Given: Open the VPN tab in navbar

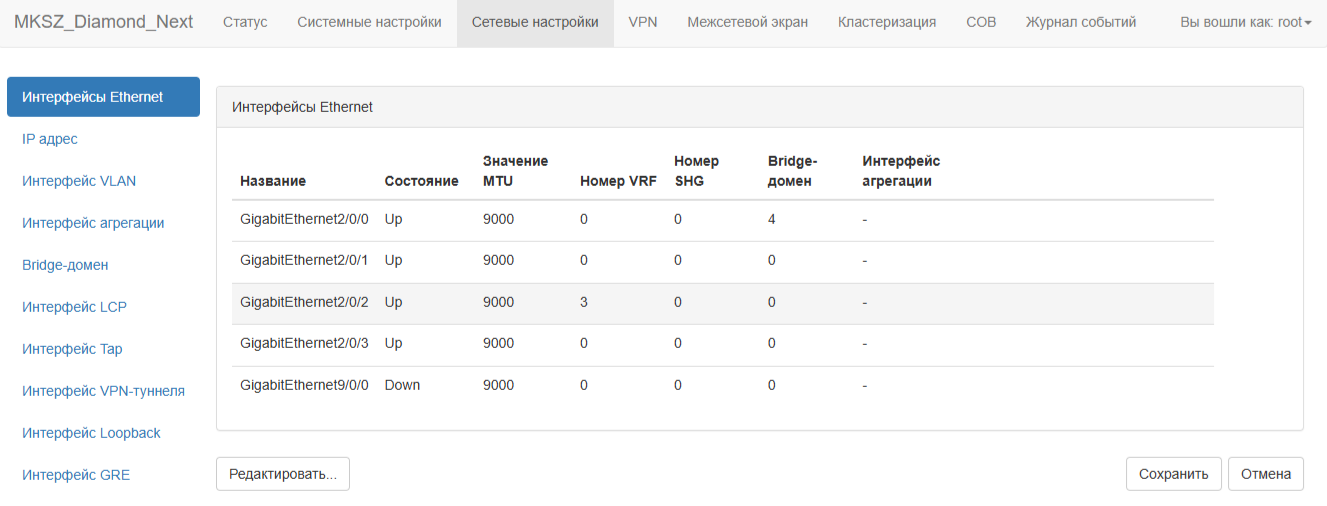Looking at the screenshot, I should coord(643,22).
